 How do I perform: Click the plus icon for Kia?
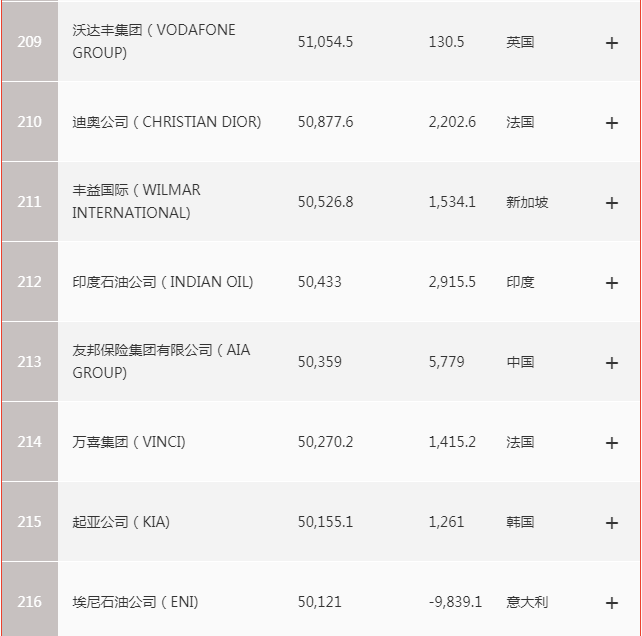pyautogui.click(x=612, y=523)
